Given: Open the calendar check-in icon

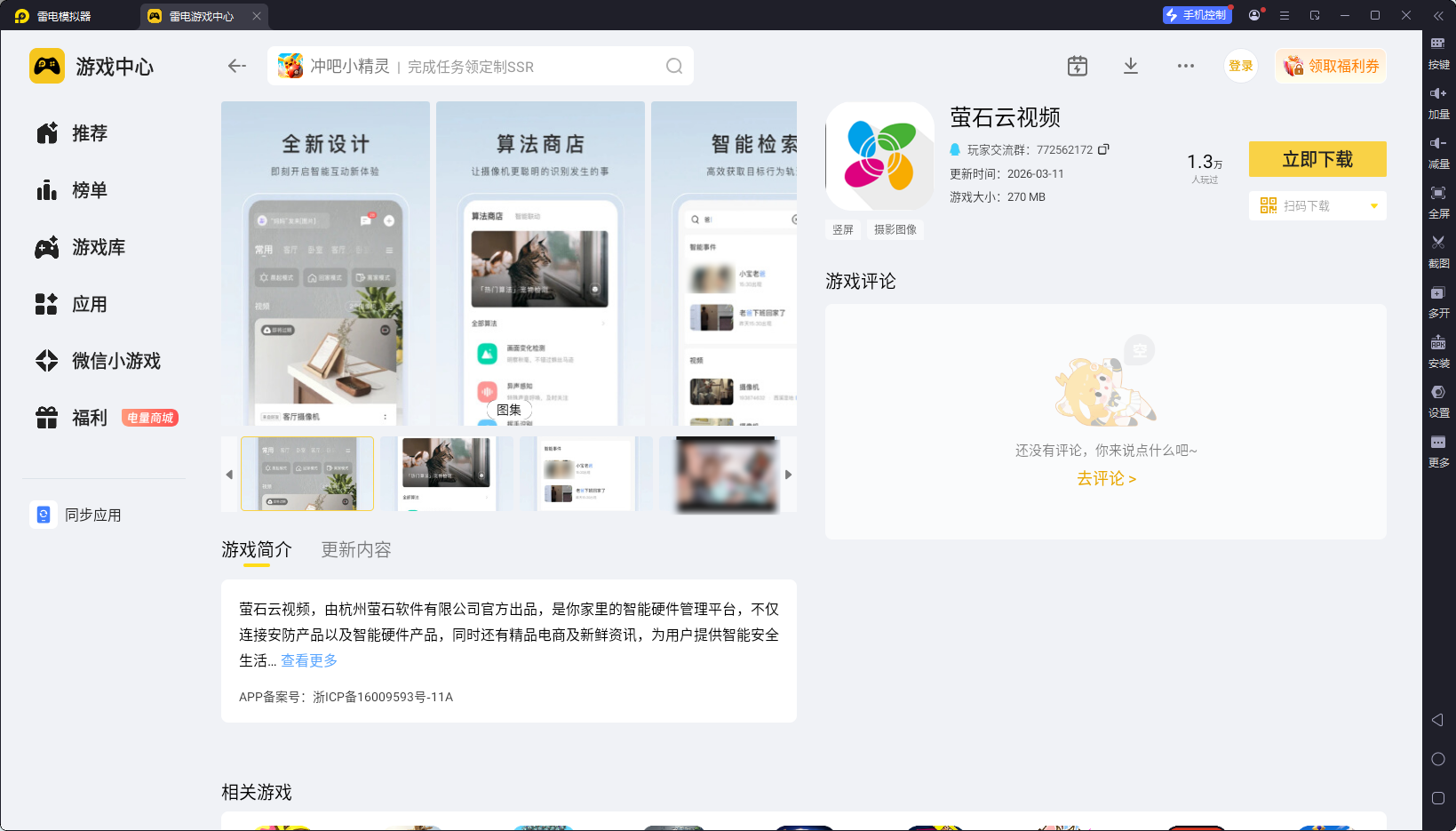Looking at the screenshot, I should click(1078, 66).
